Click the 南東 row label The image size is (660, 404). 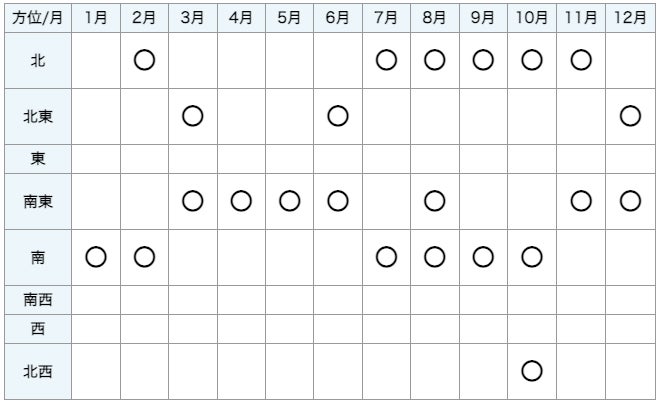37,201
